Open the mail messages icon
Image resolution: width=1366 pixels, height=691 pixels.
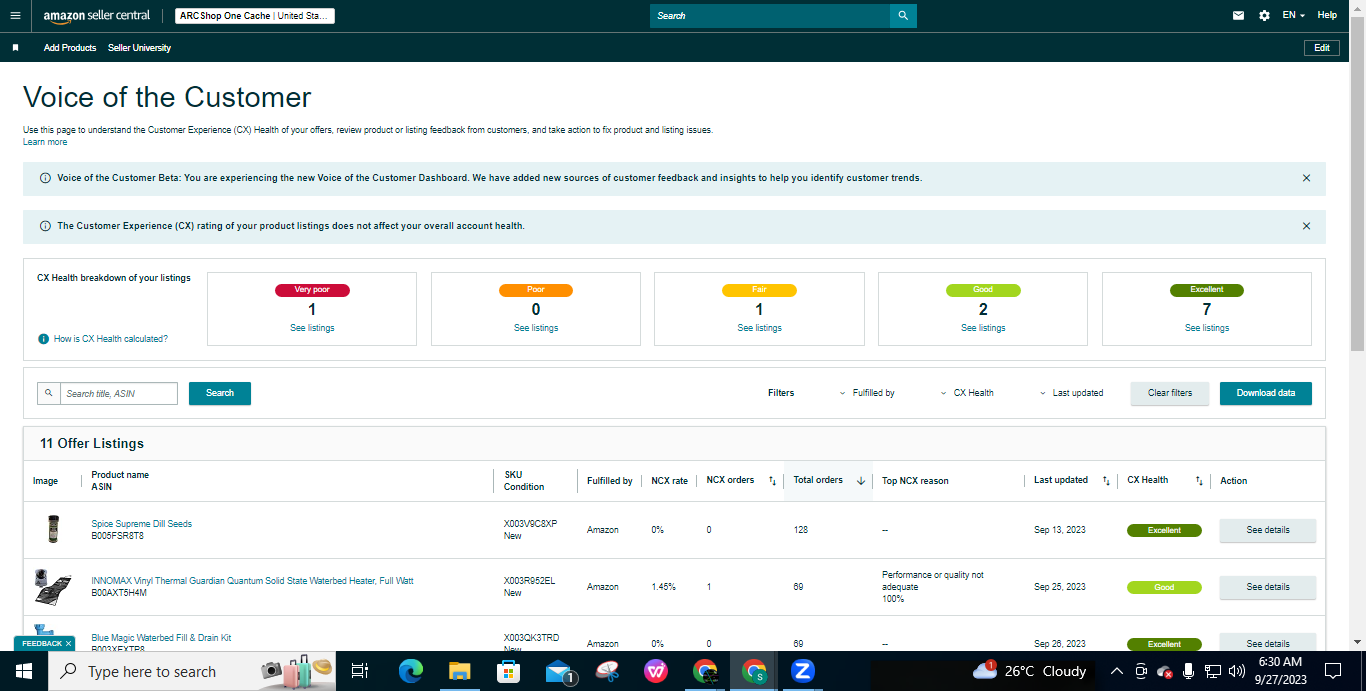point(1239,15)
